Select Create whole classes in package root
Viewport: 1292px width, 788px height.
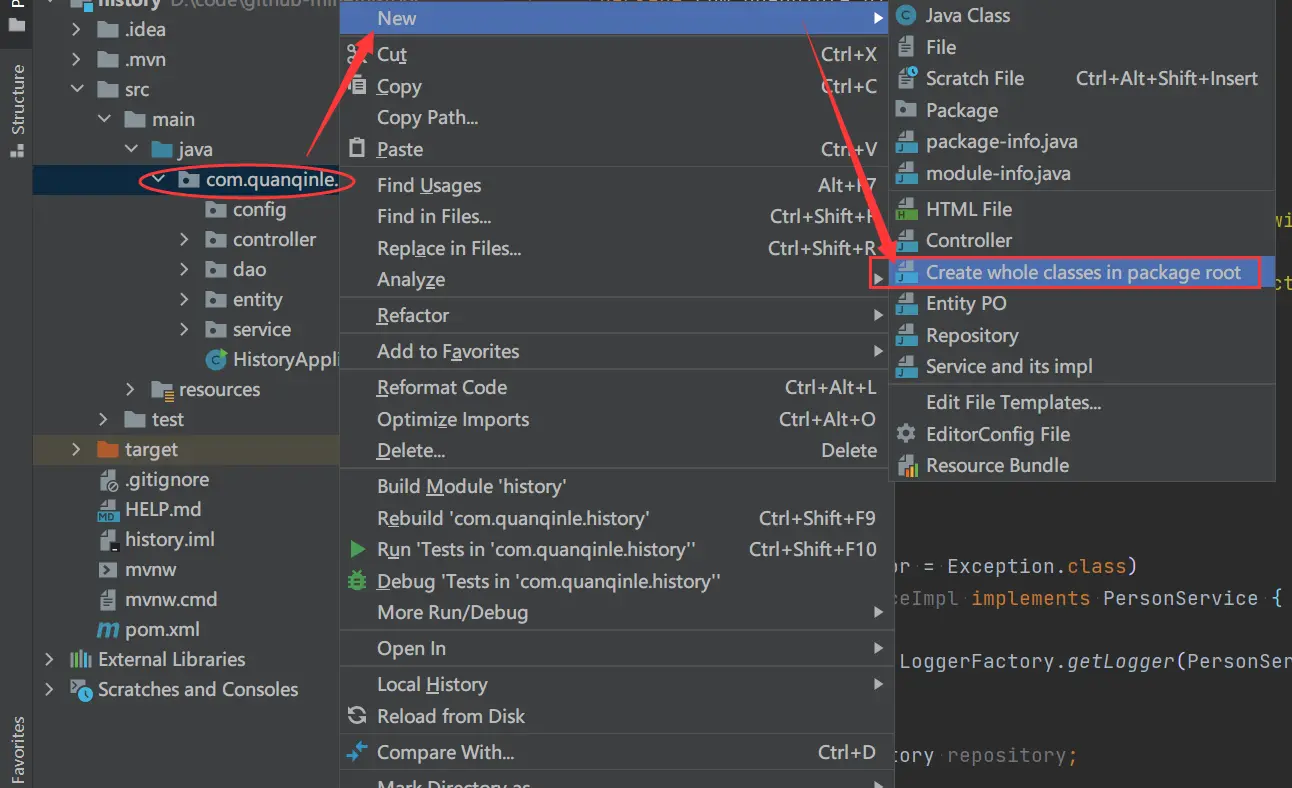click(x=1082, y=272)
